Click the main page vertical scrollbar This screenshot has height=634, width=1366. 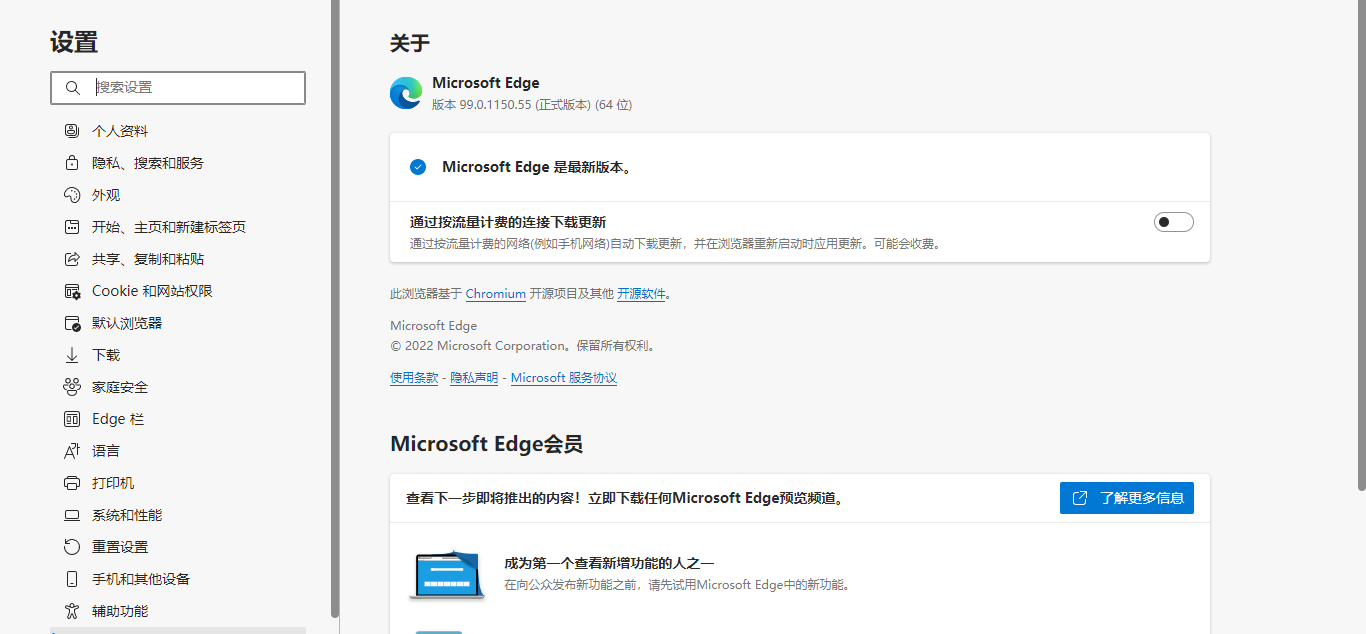1361,245
